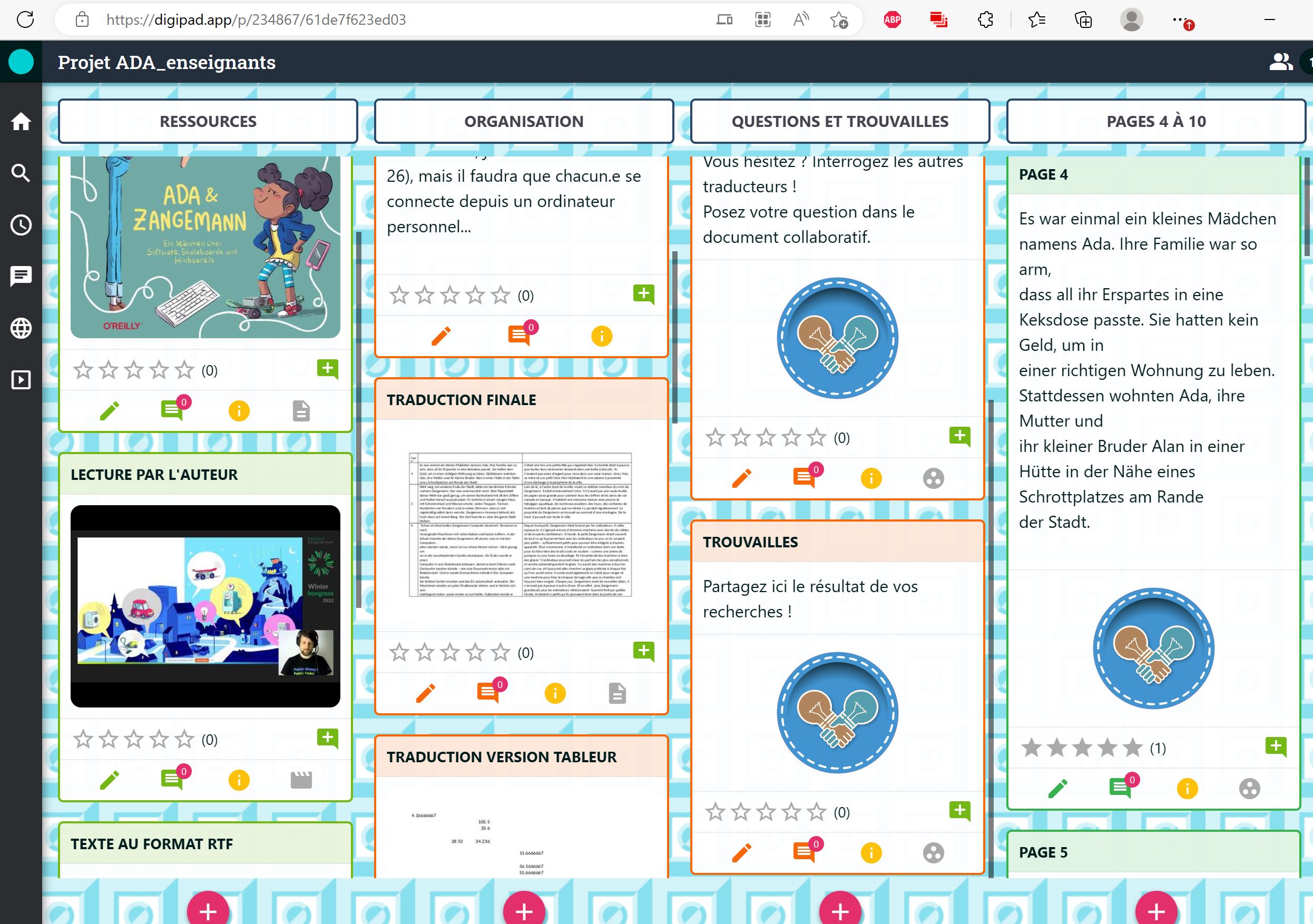Click the search magnifier in sidebar
1313x924 pixels.
pos(21,173)
